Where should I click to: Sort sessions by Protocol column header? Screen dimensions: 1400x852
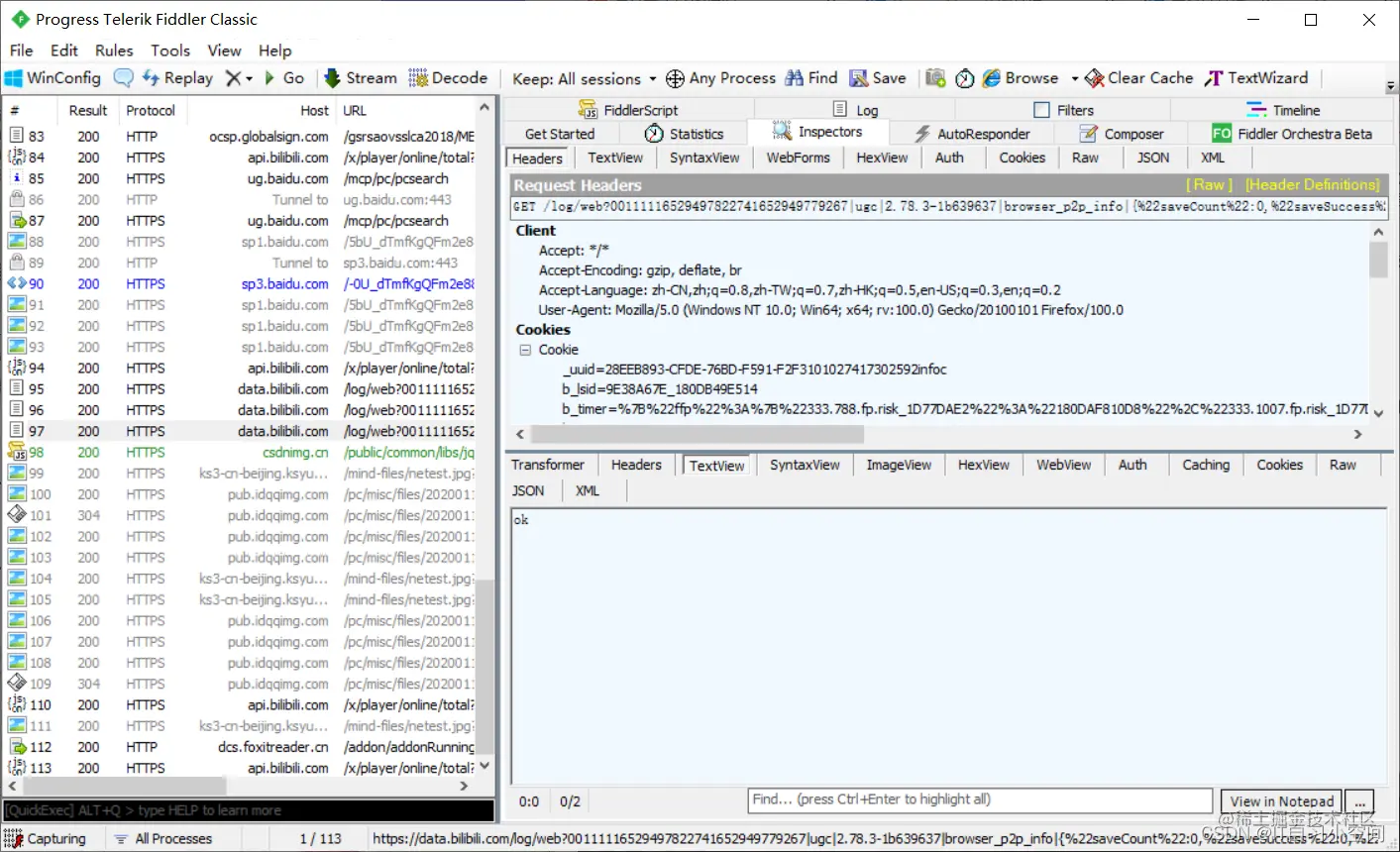coord(151,111)
